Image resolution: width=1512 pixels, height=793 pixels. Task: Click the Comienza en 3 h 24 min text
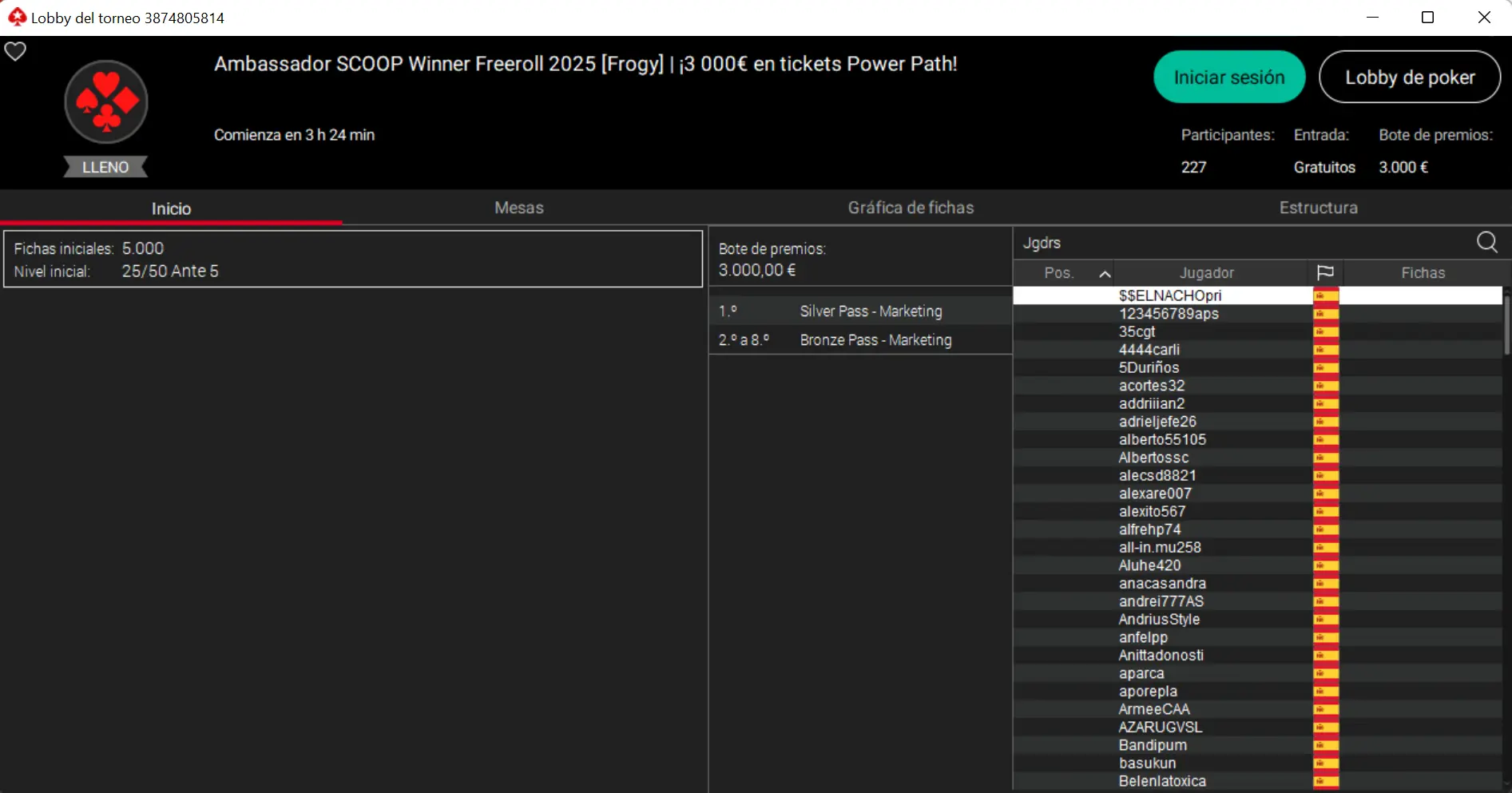pyautogui.click(x=294, y=135)
